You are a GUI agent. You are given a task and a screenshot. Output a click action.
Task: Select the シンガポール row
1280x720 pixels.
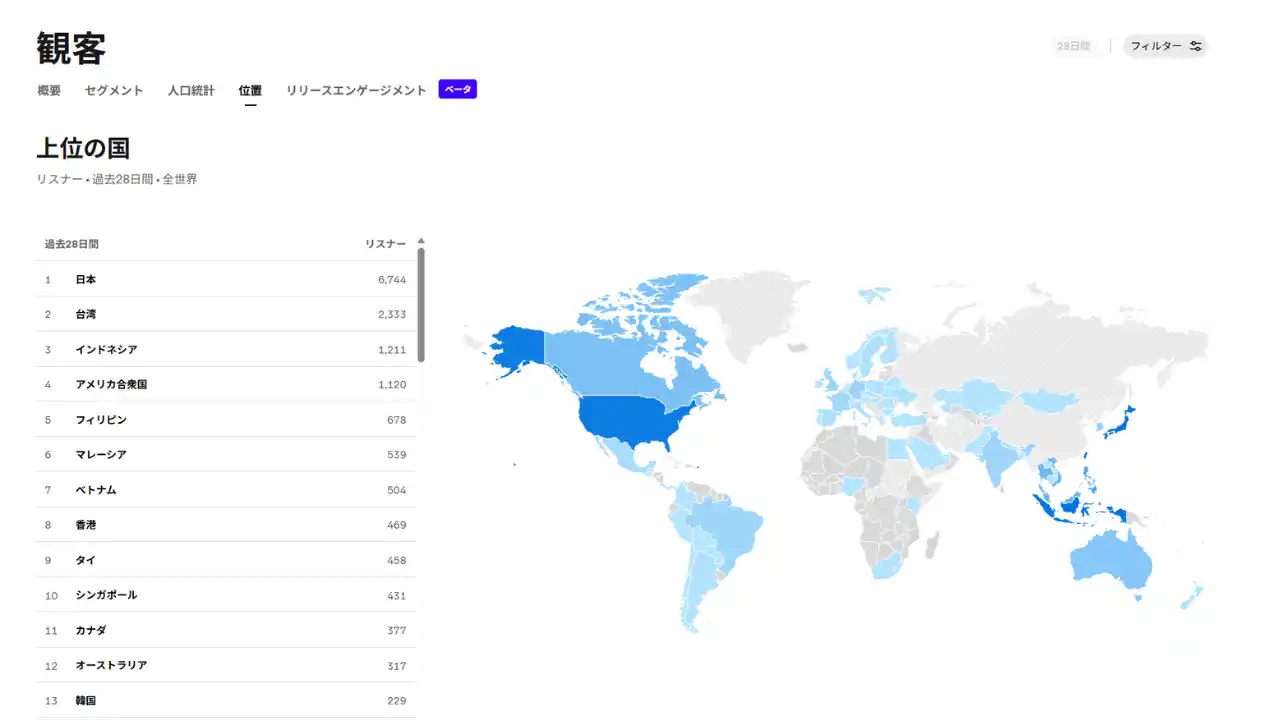point(226,595)
